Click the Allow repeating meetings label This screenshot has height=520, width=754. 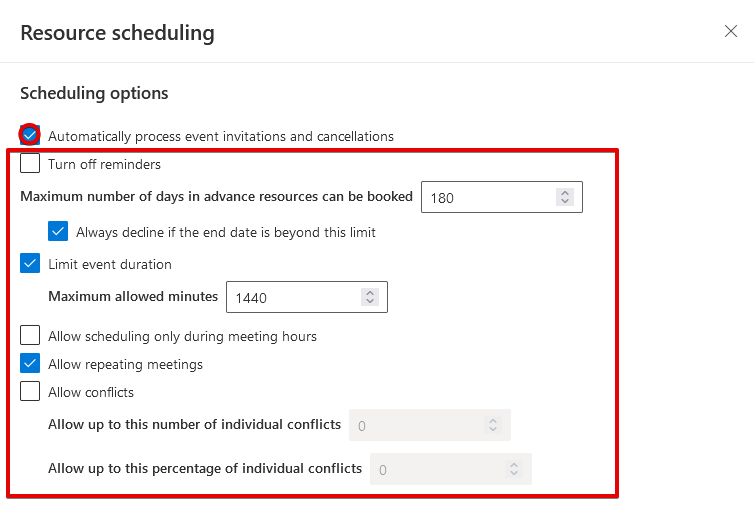pyautogui.click(x=125, y=364)
